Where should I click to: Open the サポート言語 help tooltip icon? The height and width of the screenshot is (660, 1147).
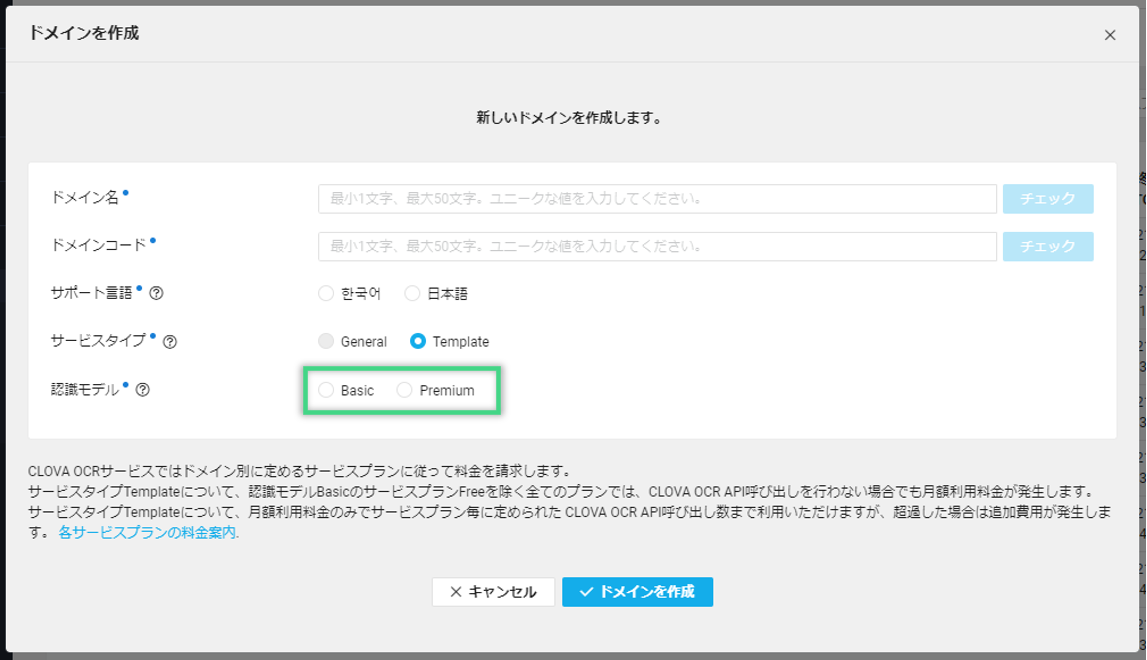(x=156, y=294)
